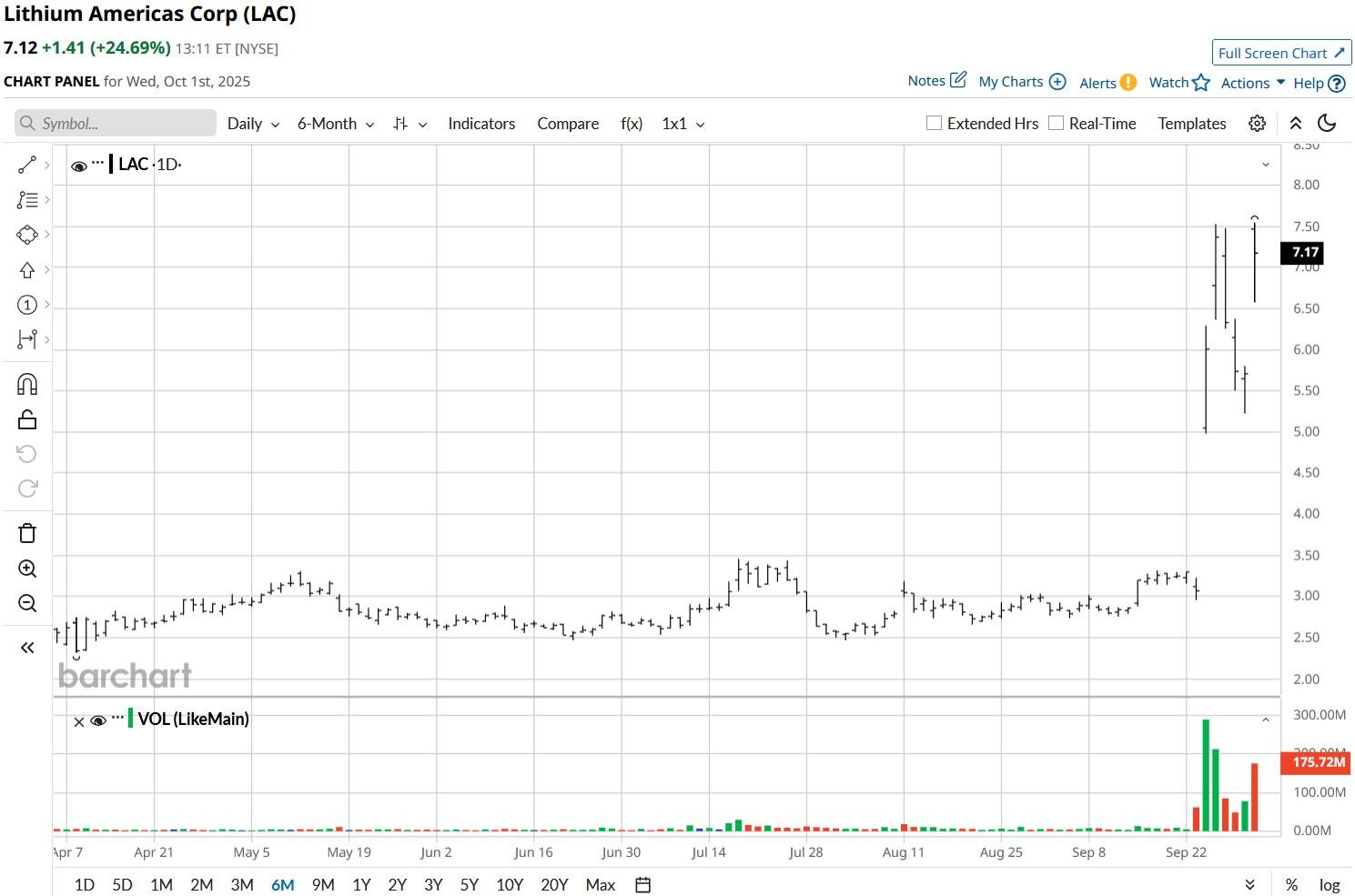
Task: Open the Templates menu
Action: [1192, 124]
